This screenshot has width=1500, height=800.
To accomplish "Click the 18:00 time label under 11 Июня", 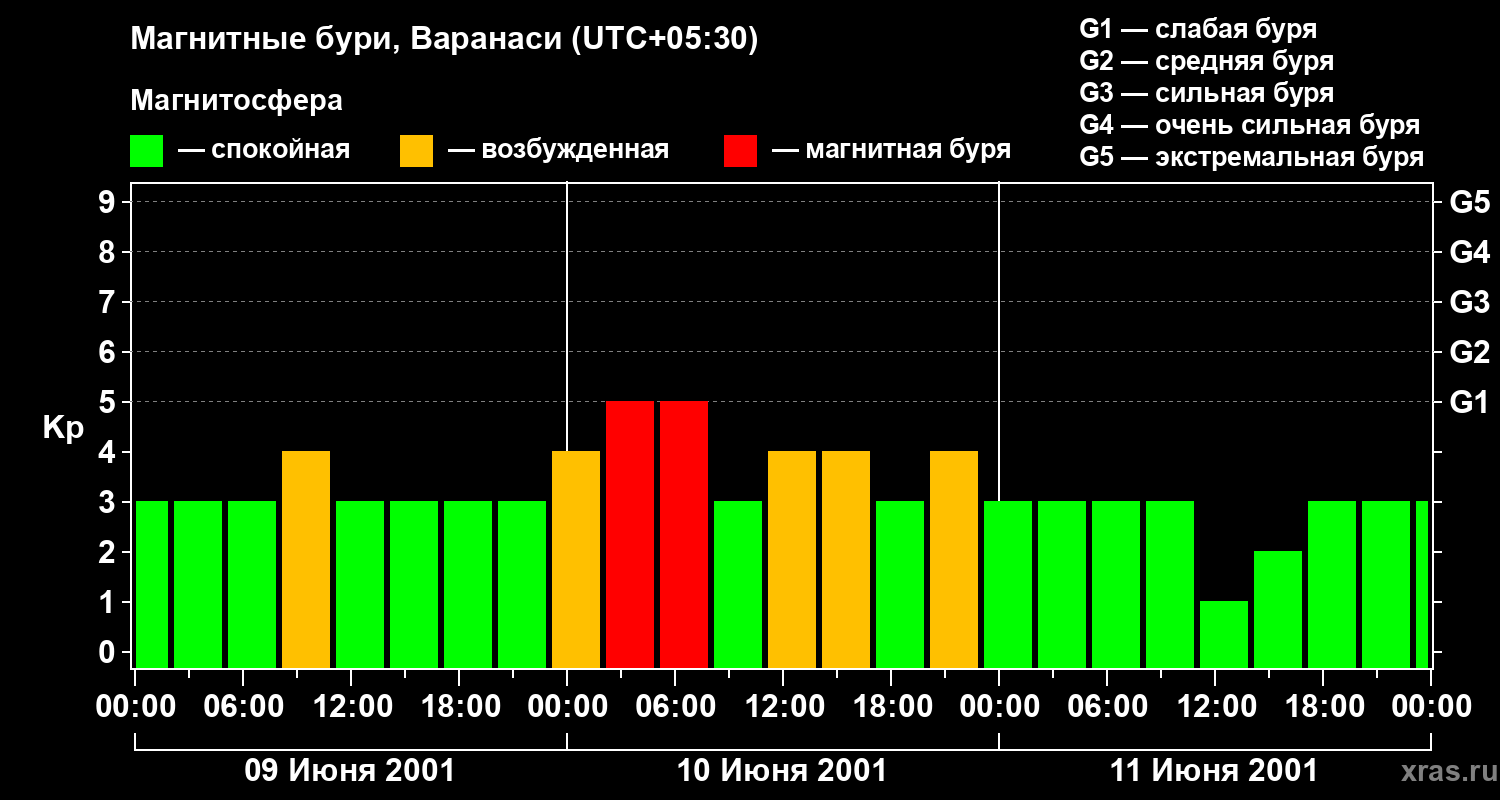I will pos(1323,706).
